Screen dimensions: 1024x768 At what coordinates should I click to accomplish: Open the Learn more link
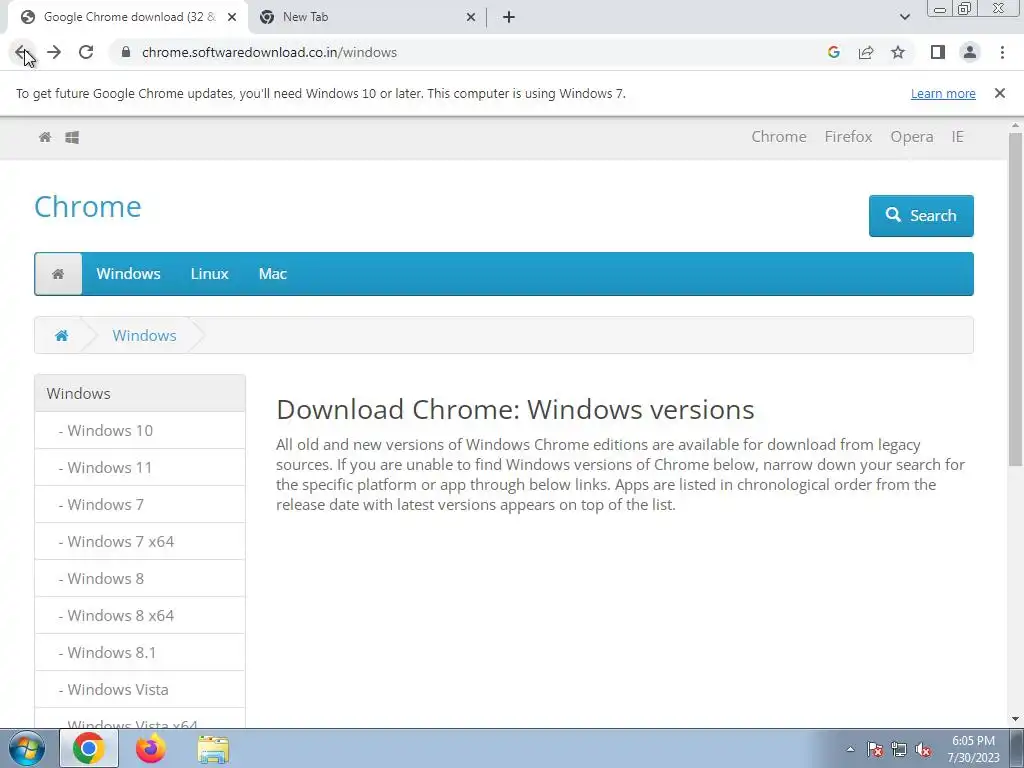(943, 93)
